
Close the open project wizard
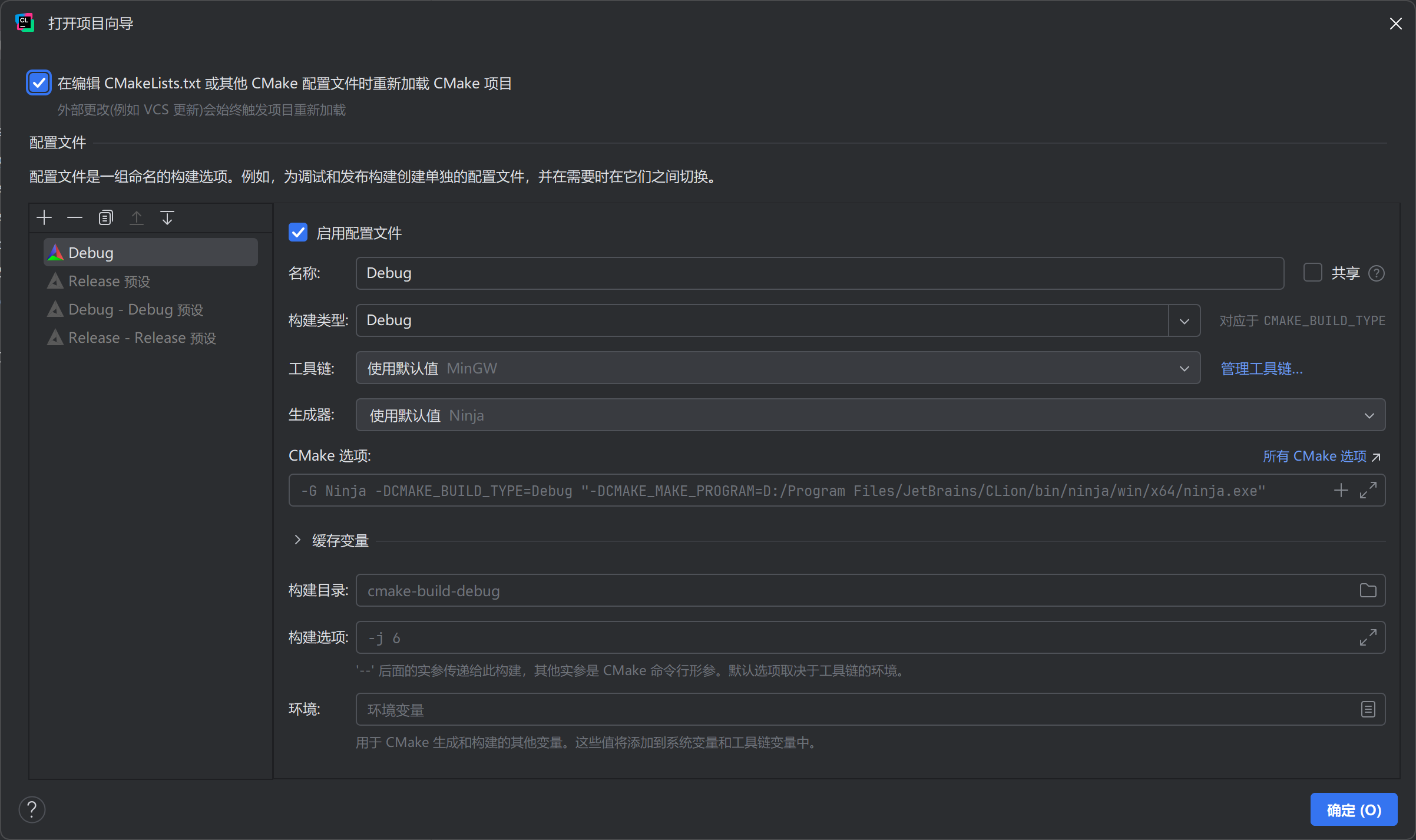click(x=1396, y=24)
